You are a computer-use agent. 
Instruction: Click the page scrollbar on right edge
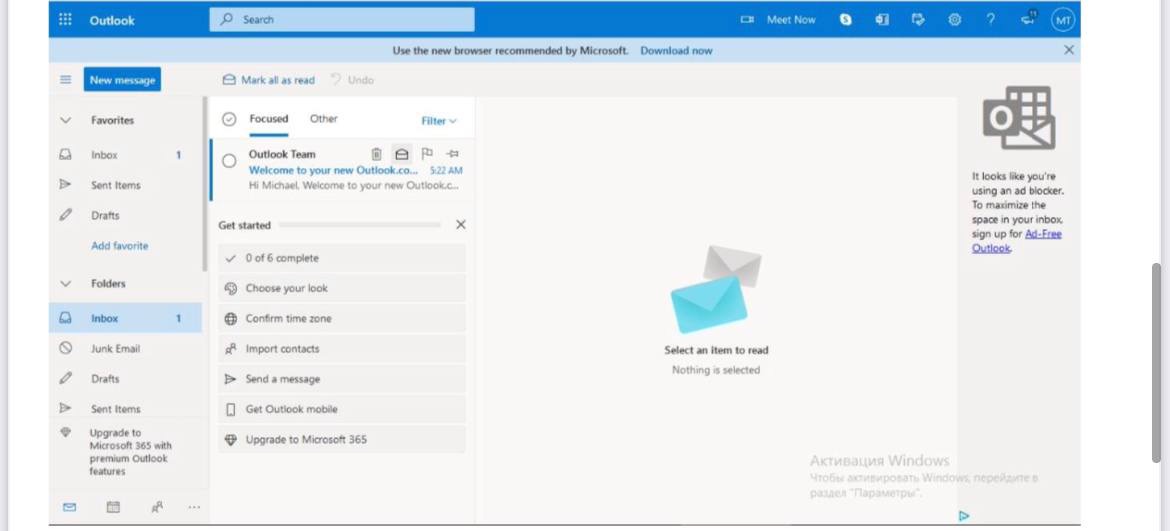click(x=1157, y=363)
